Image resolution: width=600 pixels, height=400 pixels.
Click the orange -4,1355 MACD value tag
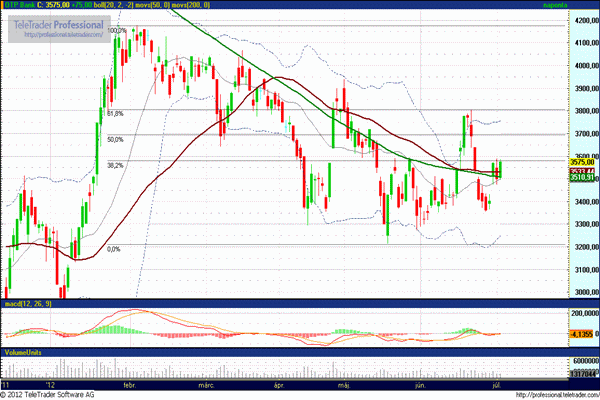[x=582, y=334]
